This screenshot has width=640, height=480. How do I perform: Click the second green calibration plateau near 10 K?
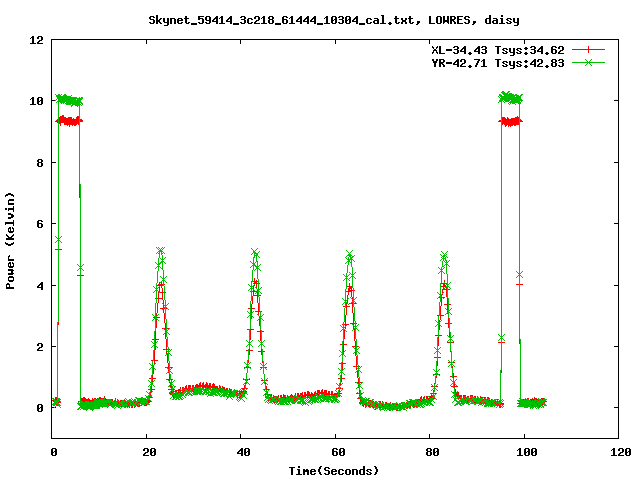click(x=510, y=98)
